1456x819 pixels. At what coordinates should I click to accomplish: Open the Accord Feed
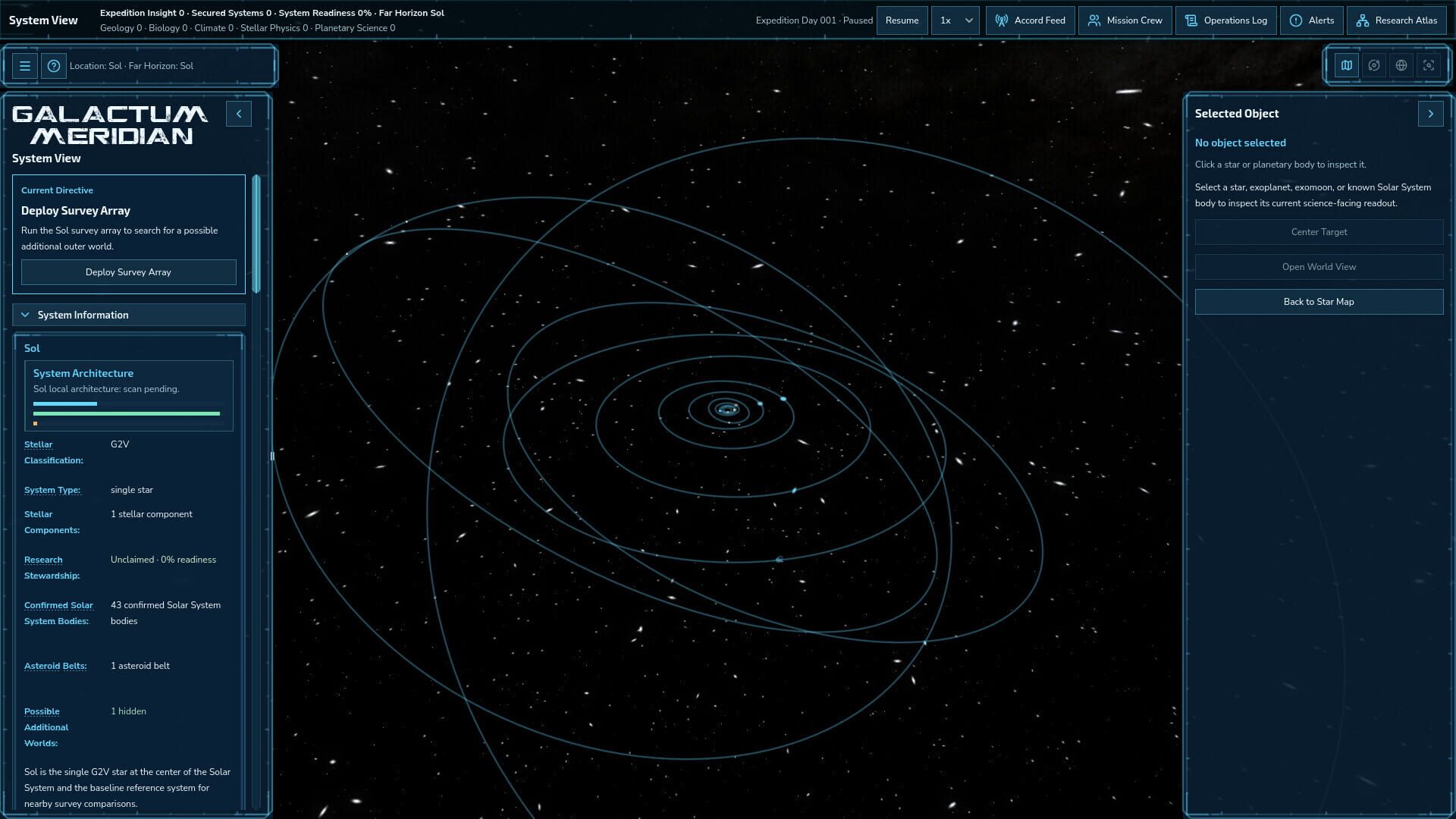[x=1030, y=20]
